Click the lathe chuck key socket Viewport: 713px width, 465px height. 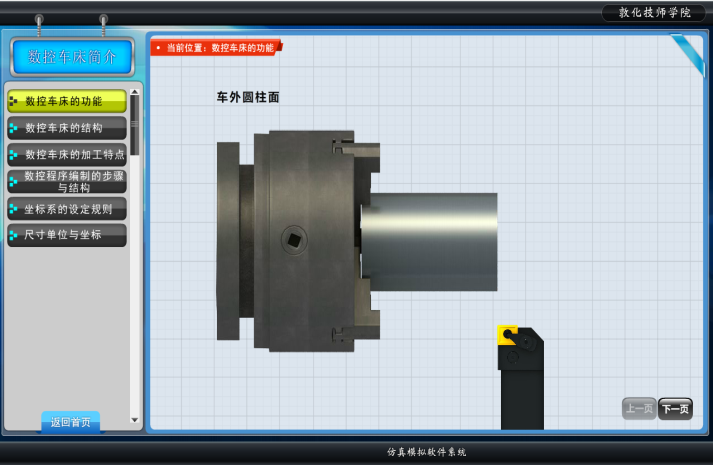(294, 240)
